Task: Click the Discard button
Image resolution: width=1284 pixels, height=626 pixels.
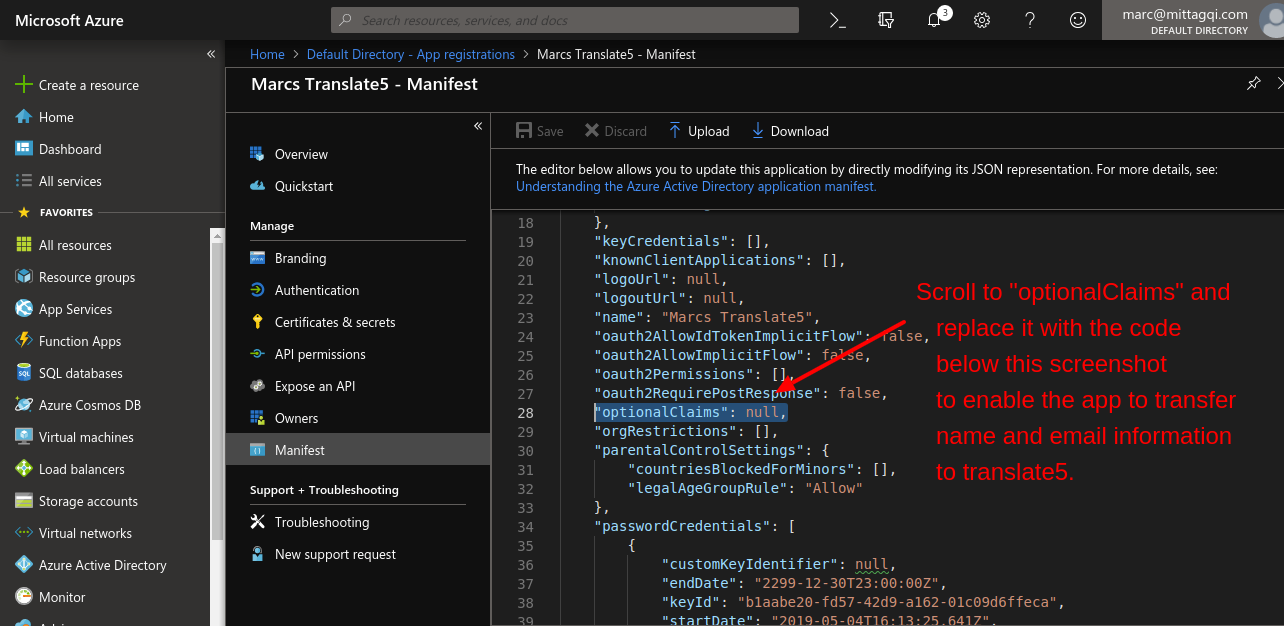Action: [616, 131]
